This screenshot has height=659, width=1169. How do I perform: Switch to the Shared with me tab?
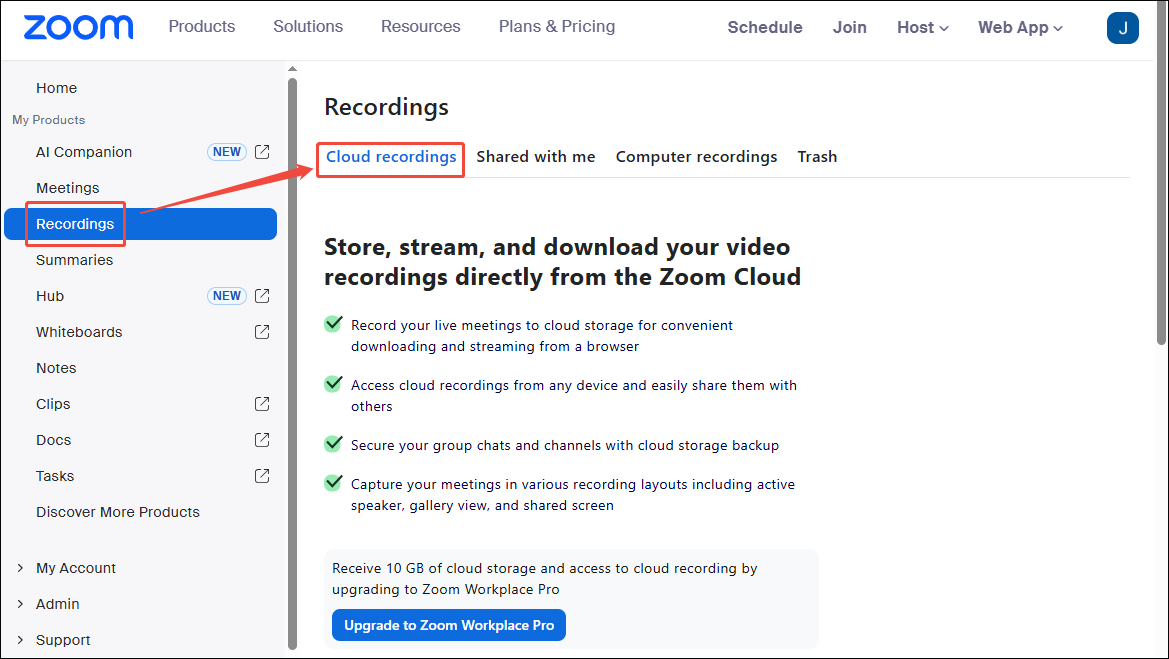(x=536, y=156)
